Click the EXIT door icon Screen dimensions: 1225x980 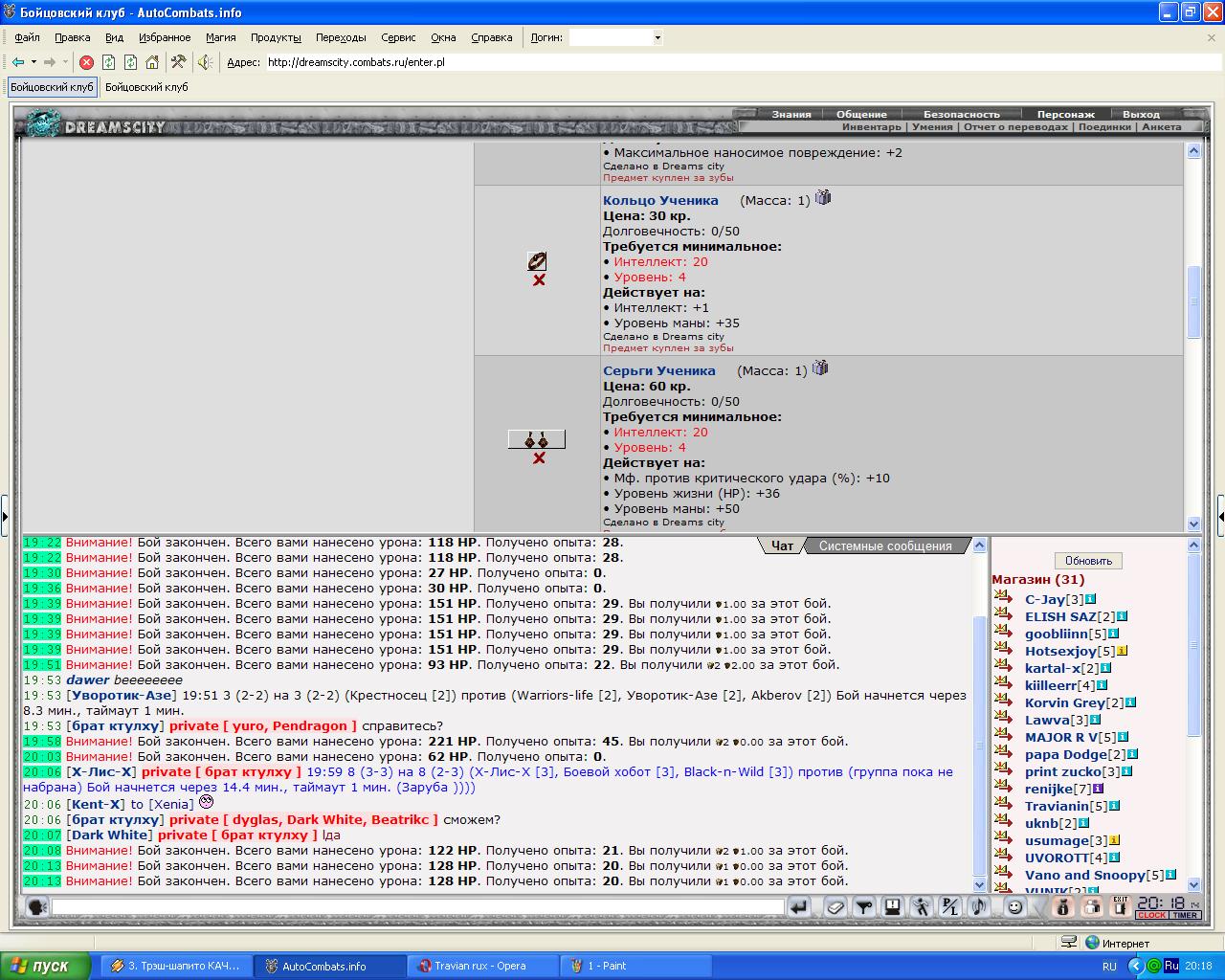(1119, 906)
